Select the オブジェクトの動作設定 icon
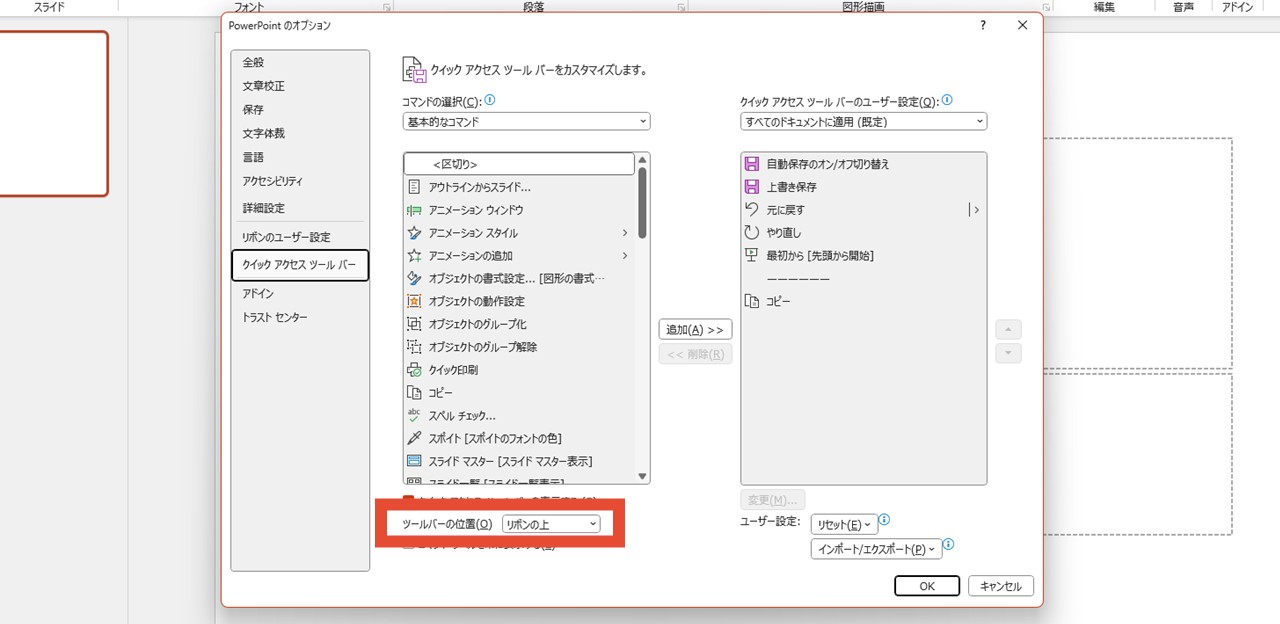Screen dimensions: 1280x624 [x=414, y=301]
